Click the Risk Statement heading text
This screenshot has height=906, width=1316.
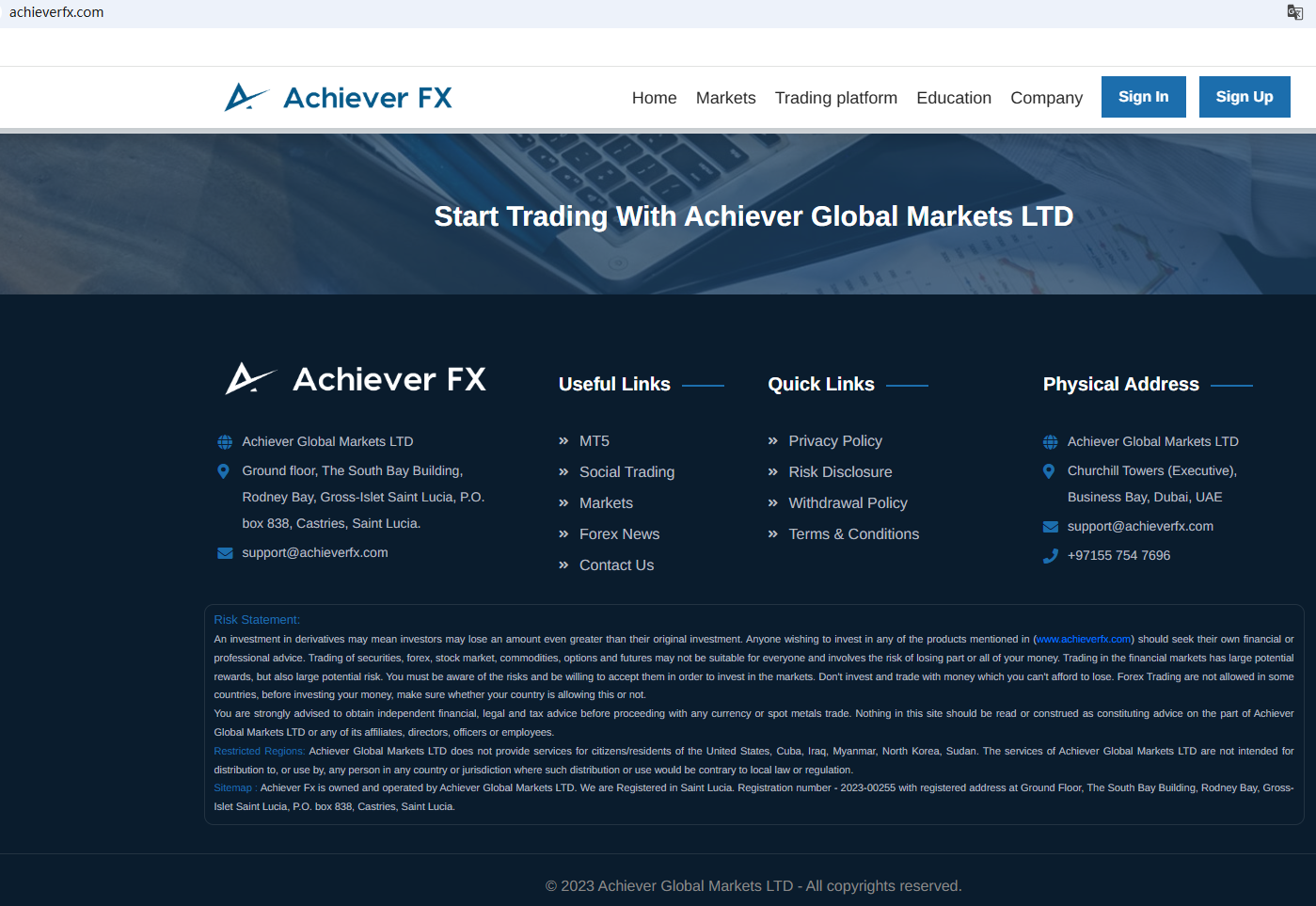257,619
